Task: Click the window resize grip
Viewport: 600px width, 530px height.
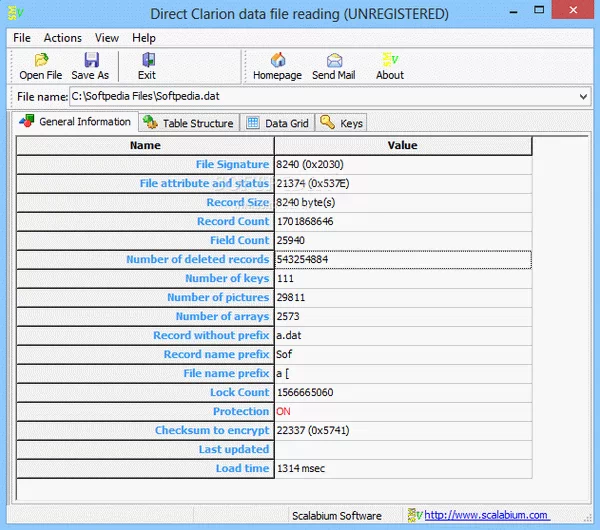Action: pyautogui.click(x=587, y=517)
